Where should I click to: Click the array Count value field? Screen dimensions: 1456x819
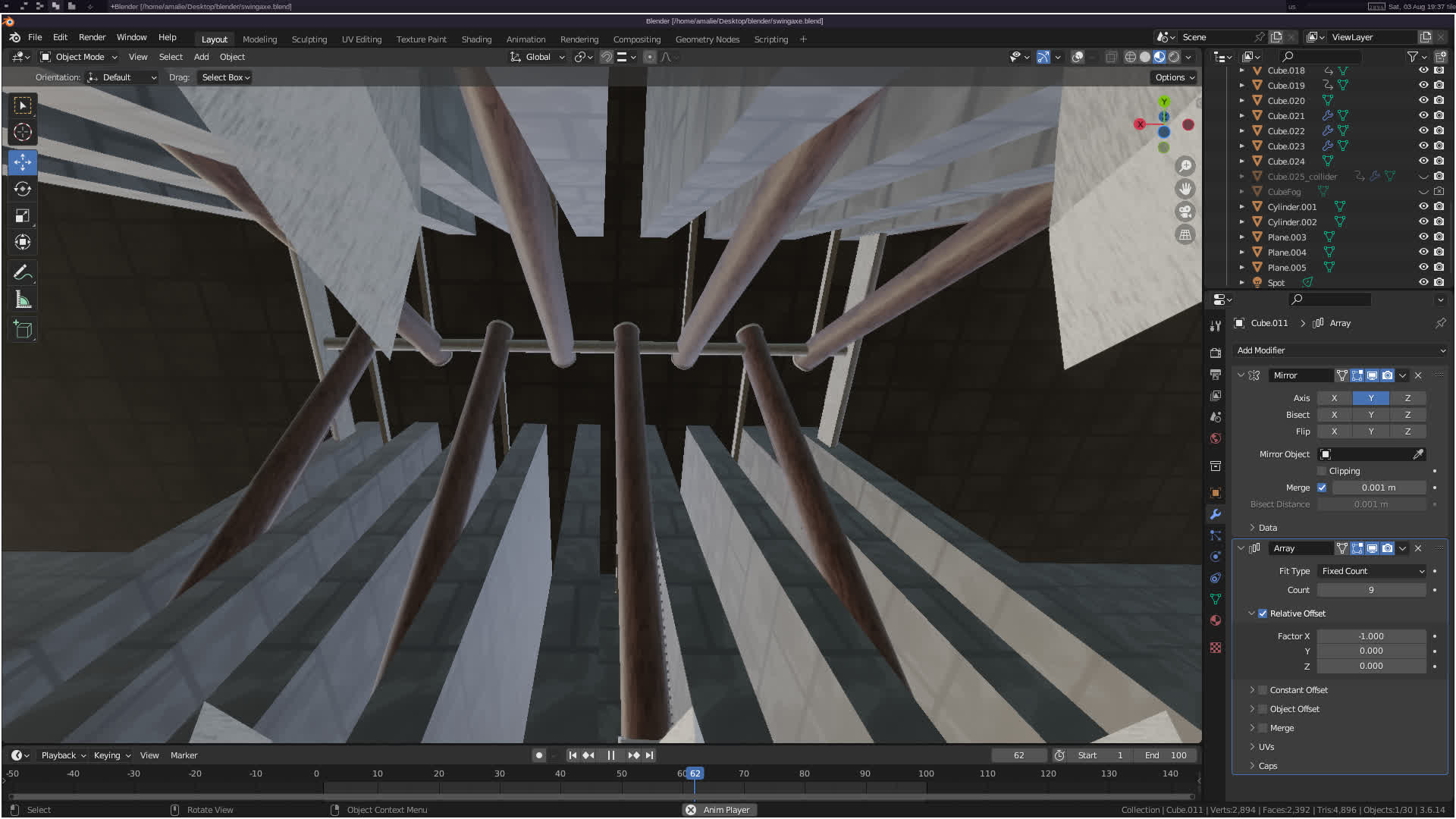coord(1370,590)
